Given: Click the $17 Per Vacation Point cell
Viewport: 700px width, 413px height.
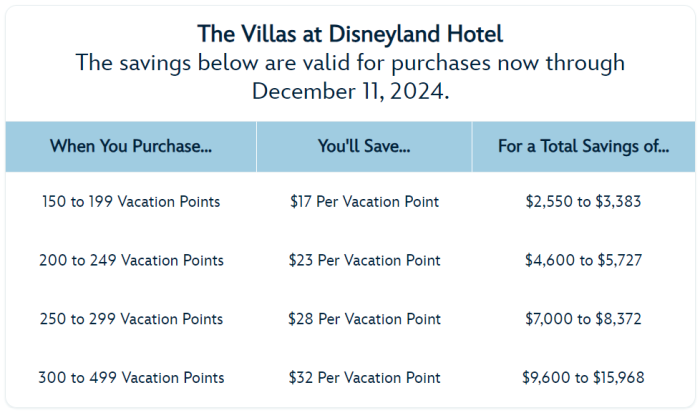Looking at the screenshot, I should click(364, 201).
